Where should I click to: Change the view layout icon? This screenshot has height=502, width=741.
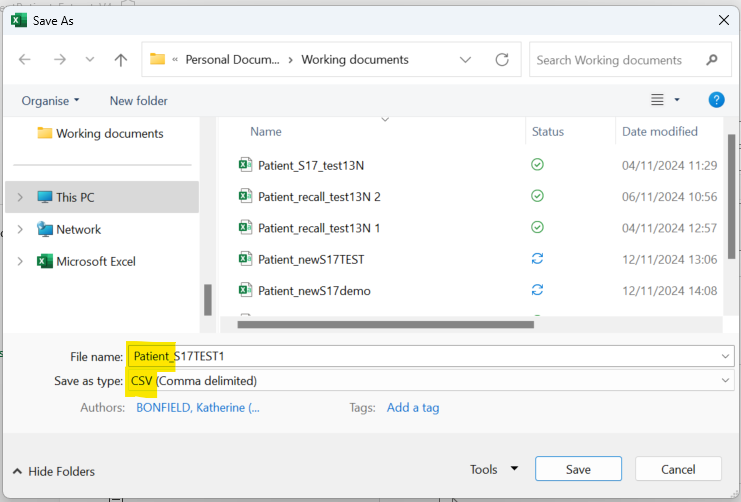click(657, 100)
